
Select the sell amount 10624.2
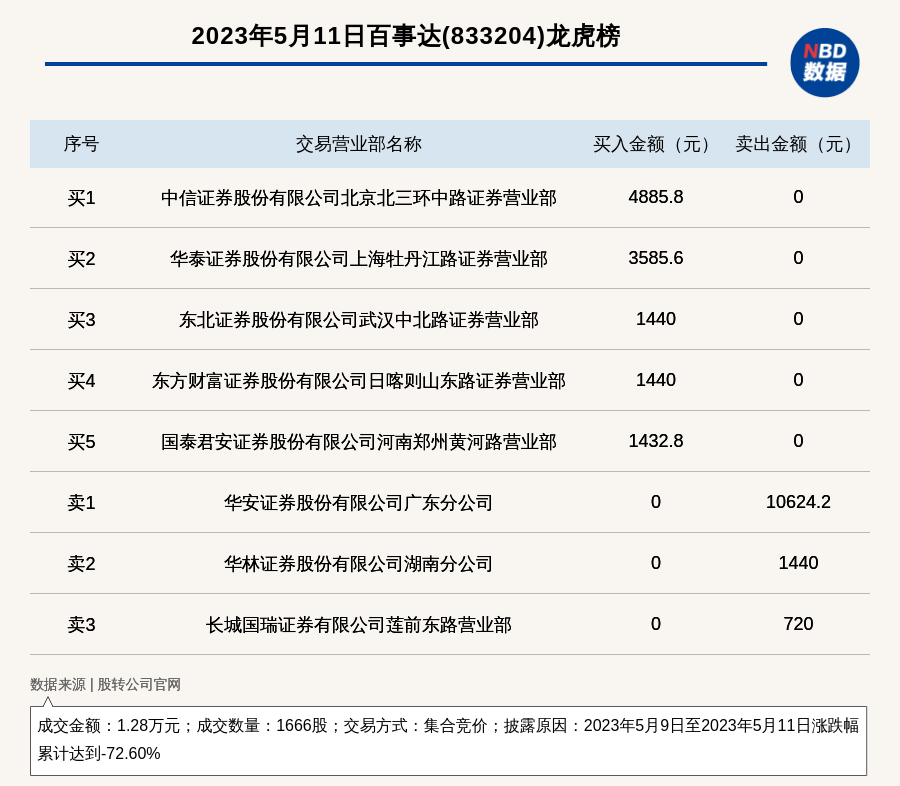pos(798,502)
